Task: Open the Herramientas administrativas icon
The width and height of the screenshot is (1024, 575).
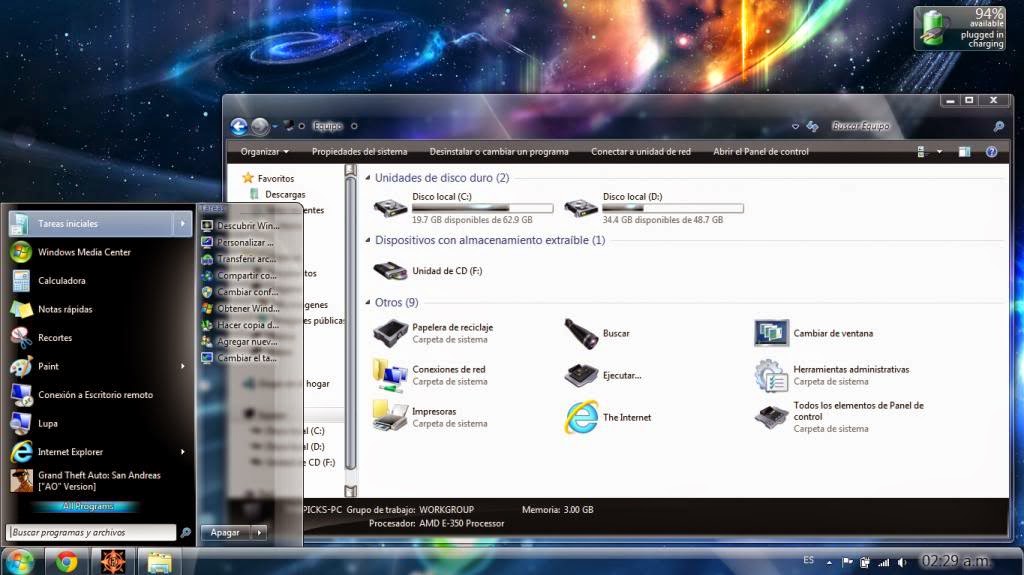Action: click(771, 375)
